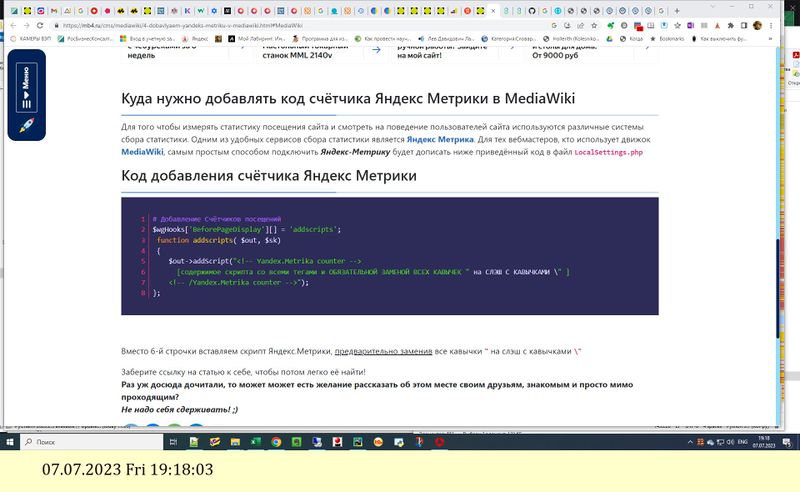The height and width of the screenshot is (492, 800).
Task: Show hidden tray icons chevron
Action: 690,442
